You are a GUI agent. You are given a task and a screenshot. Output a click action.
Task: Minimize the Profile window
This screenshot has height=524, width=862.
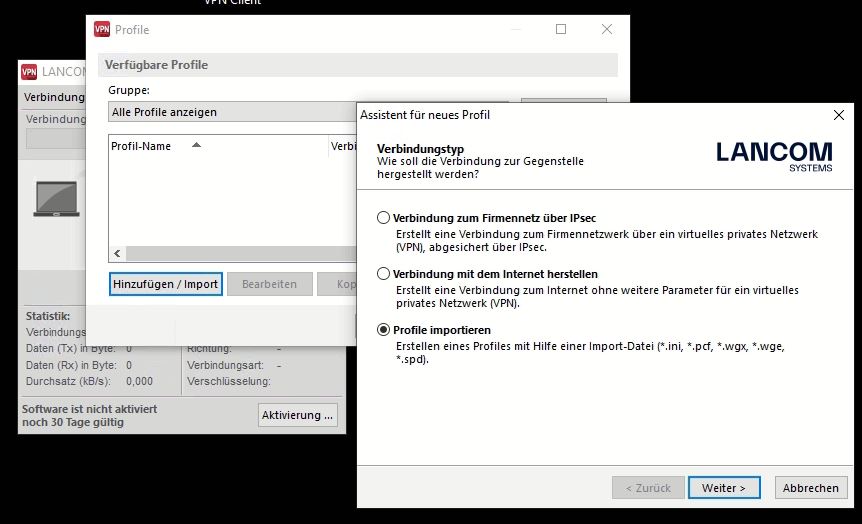[515, 30]
